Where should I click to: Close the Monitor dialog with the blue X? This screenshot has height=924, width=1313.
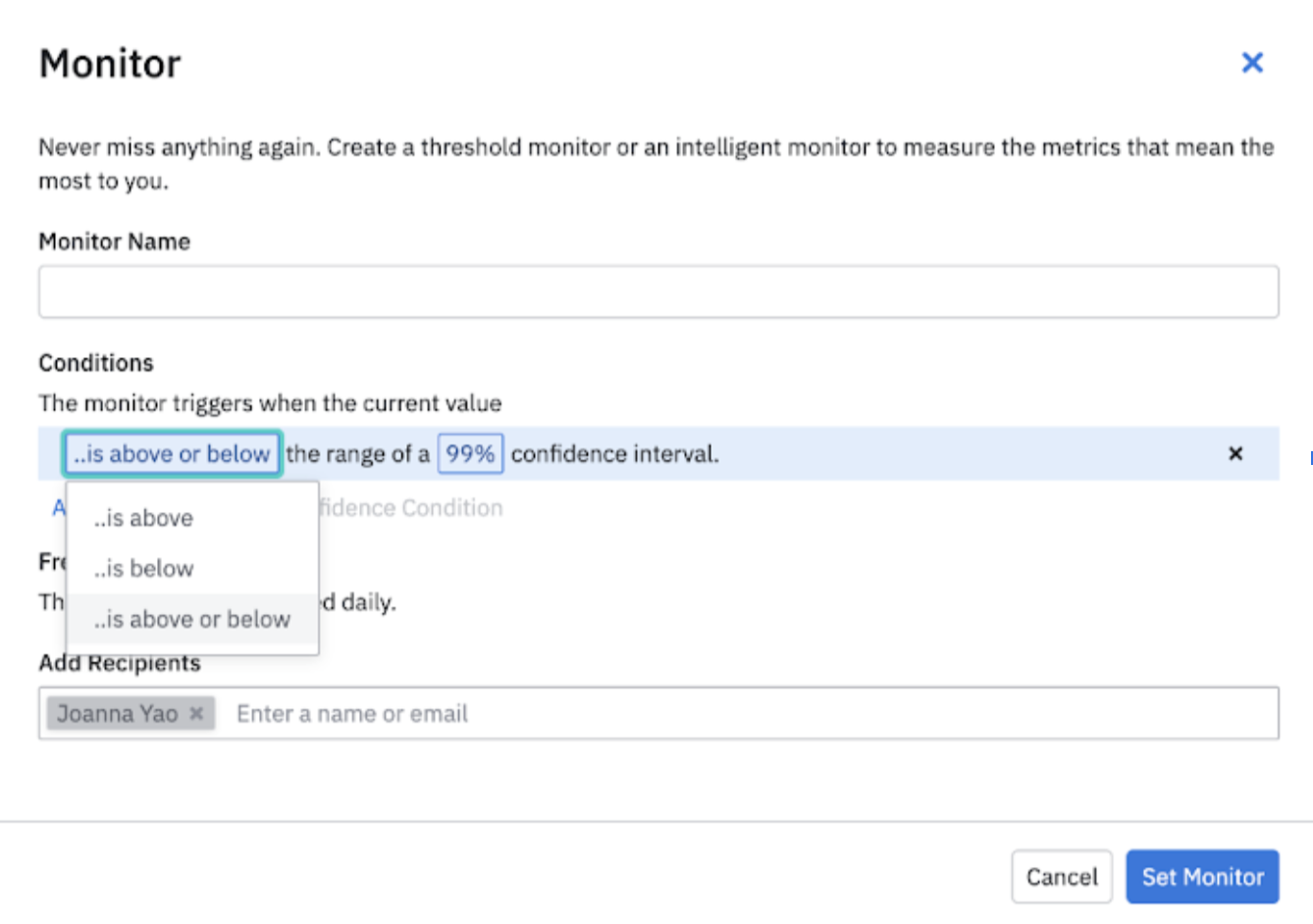coord(1252,63)
